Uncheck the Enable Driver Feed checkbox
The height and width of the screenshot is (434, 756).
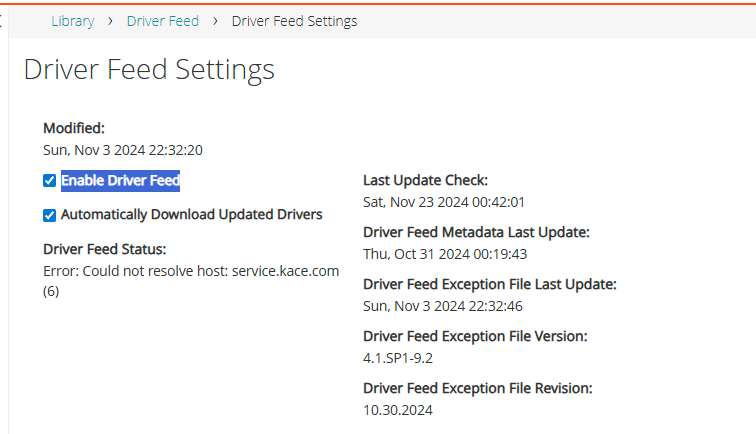[x=50, y=181]
